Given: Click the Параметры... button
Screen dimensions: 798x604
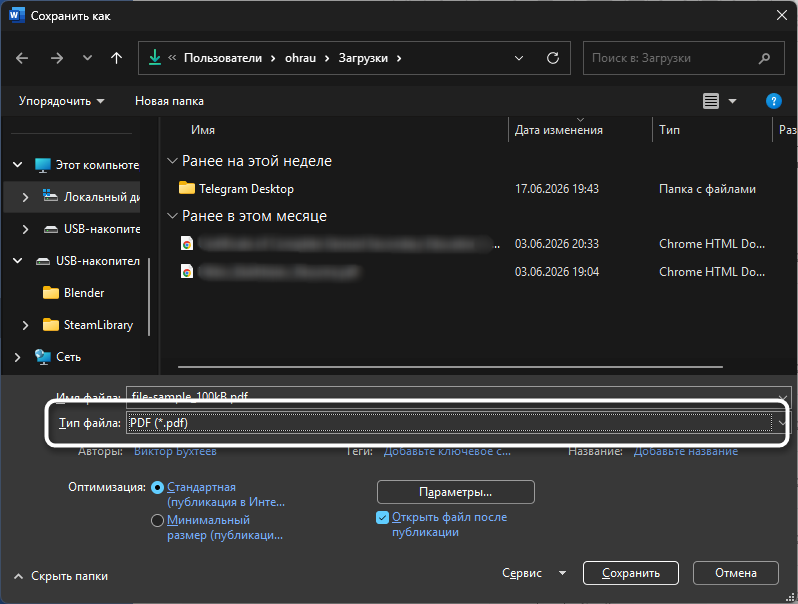Looking at the screenshot, I should point(455,492).
